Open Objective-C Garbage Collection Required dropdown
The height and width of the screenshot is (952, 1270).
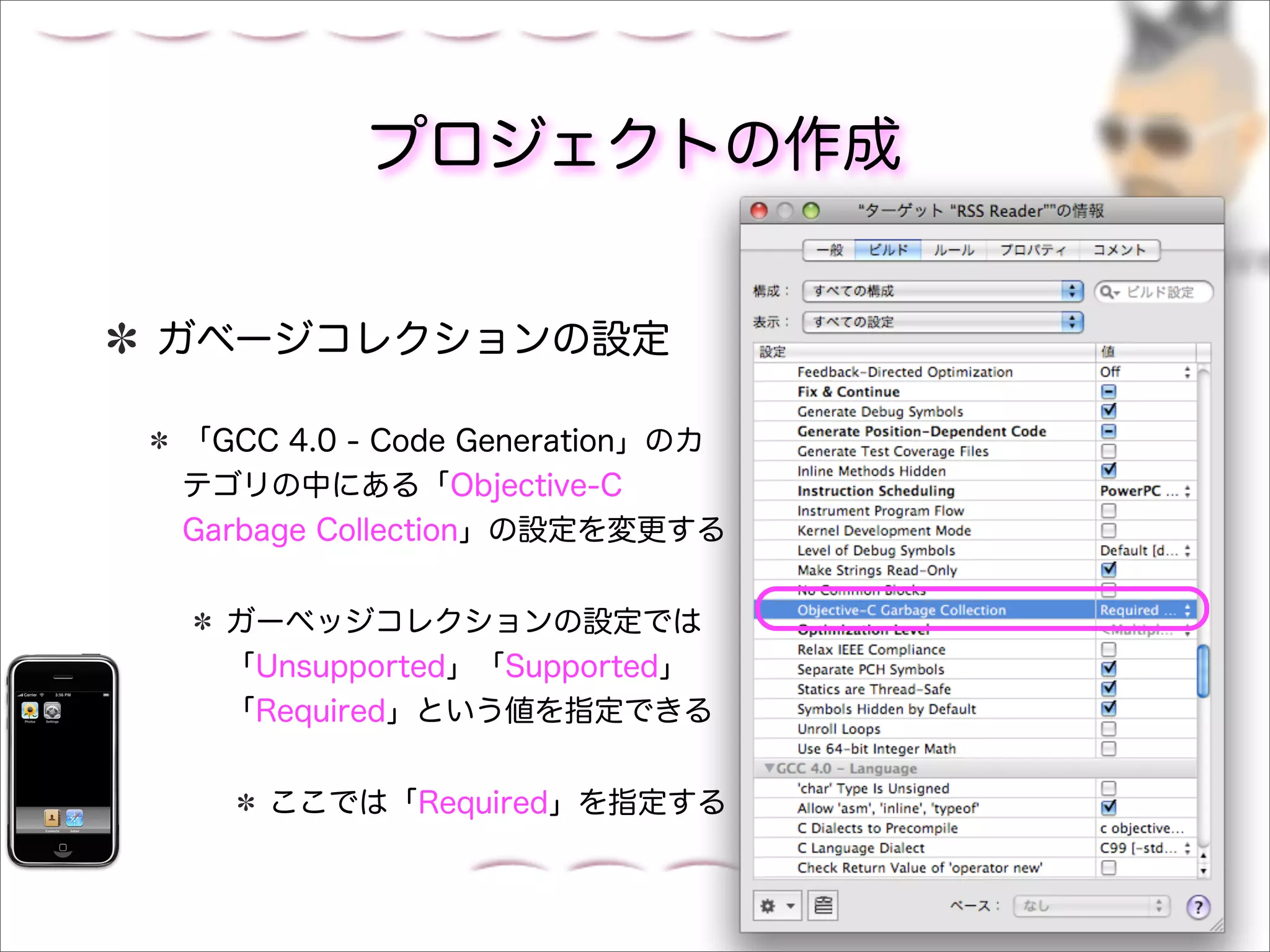1145,610
